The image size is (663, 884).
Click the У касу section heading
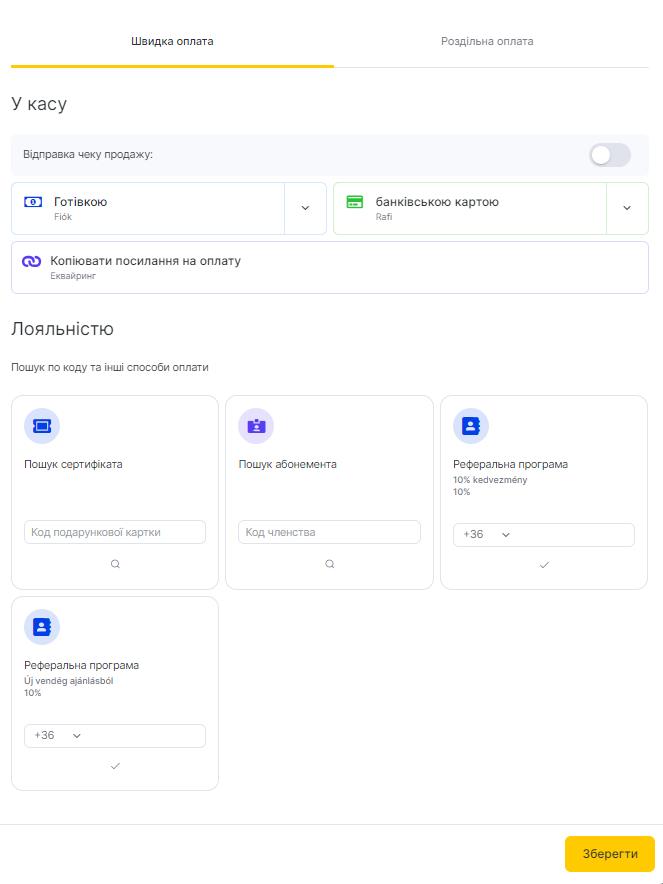tap(39, 104)
